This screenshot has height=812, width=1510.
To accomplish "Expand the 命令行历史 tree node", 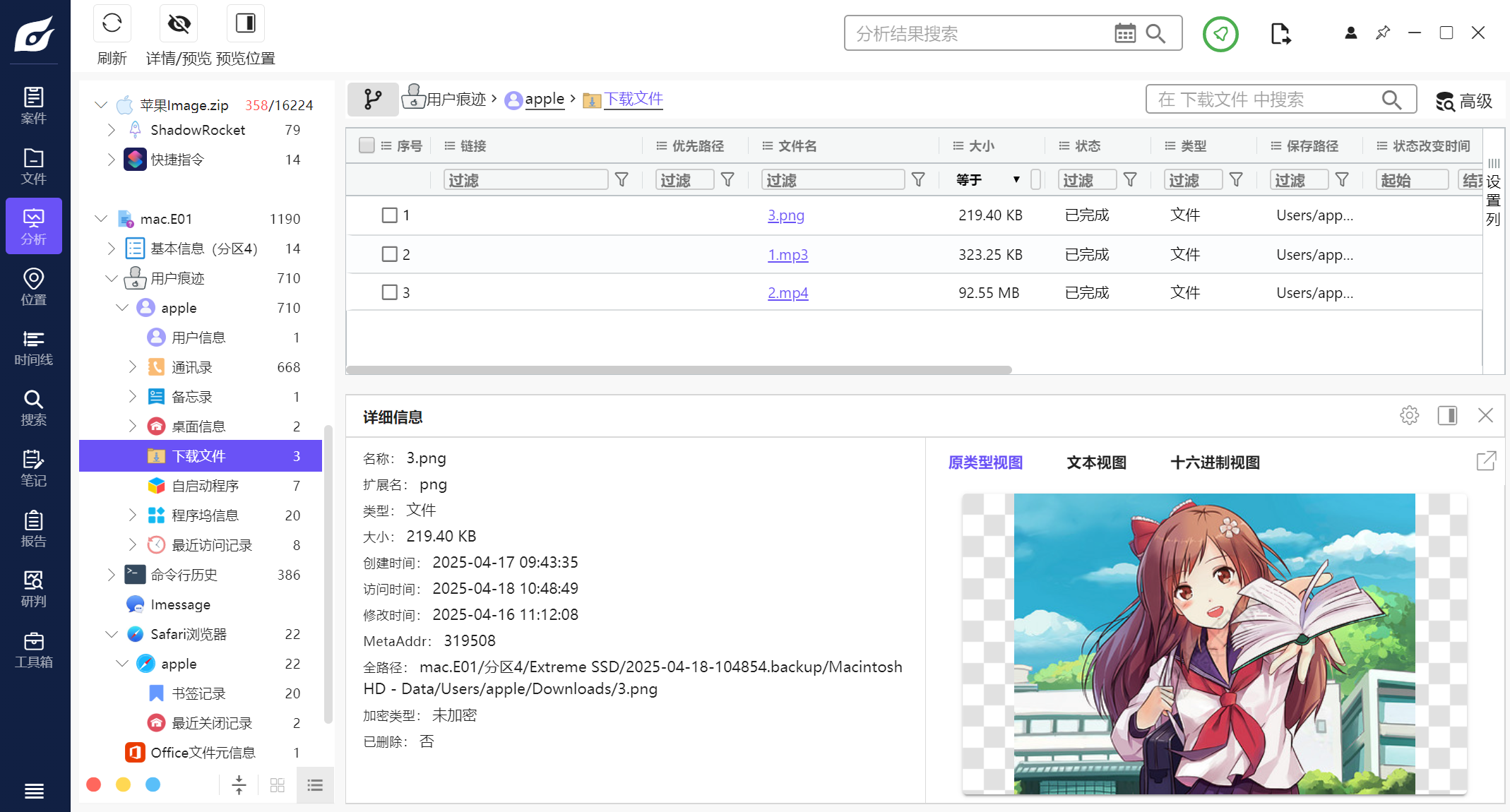I will click(112, 575).
